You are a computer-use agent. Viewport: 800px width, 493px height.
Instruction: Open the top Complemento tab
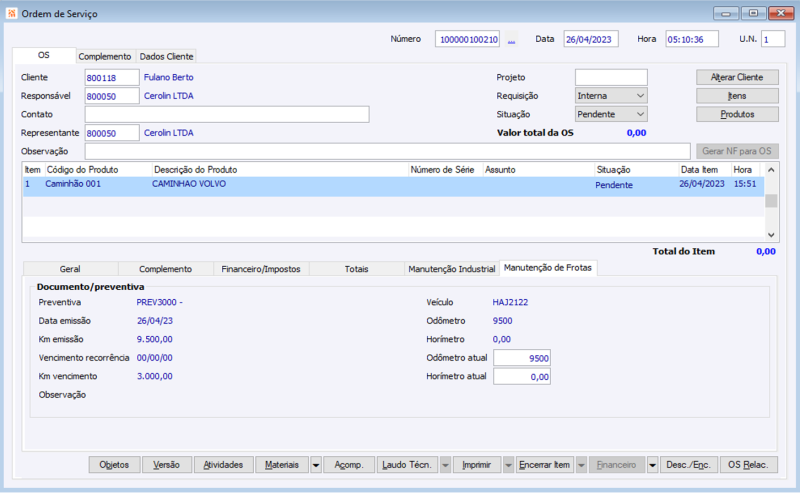click(x=105, y=57)
